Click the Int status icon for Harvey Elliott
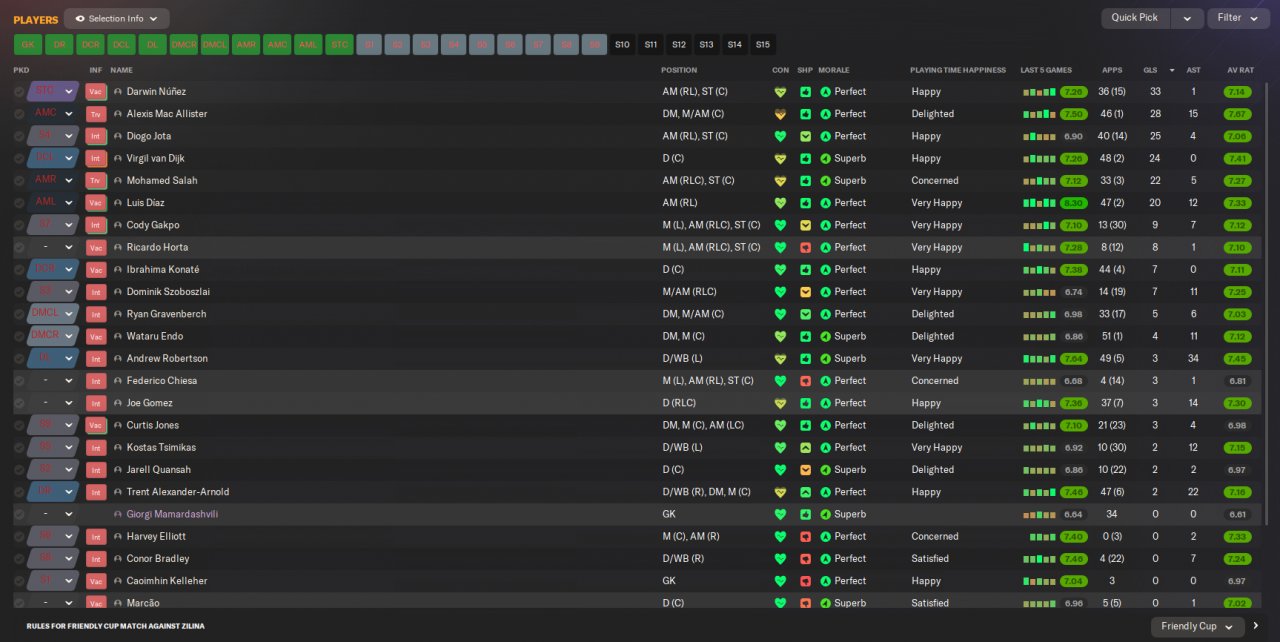1280x642 pixels. click(96, 536)
